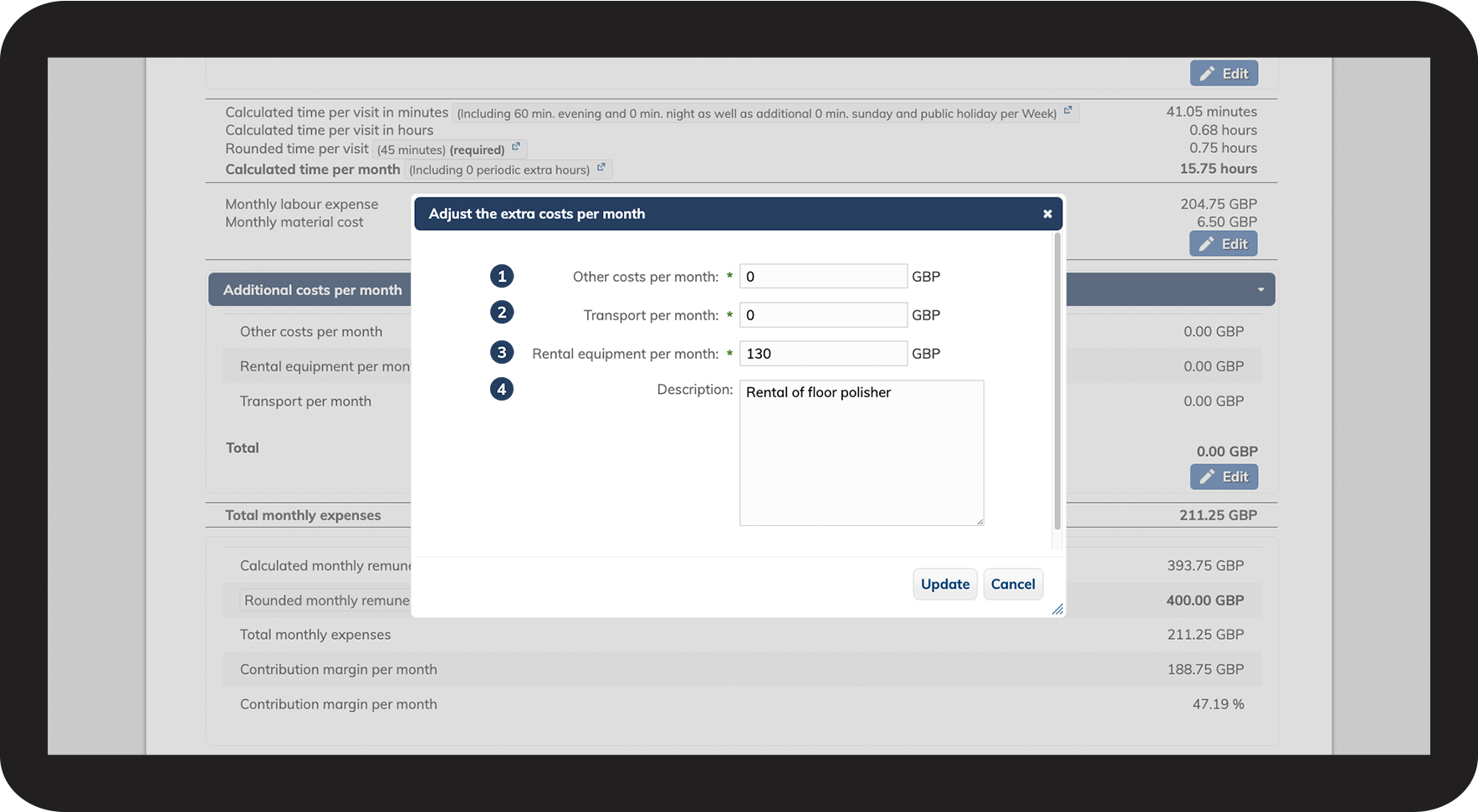
Task: Click Edit below Monthly material cost
Action: point(1223,244)
